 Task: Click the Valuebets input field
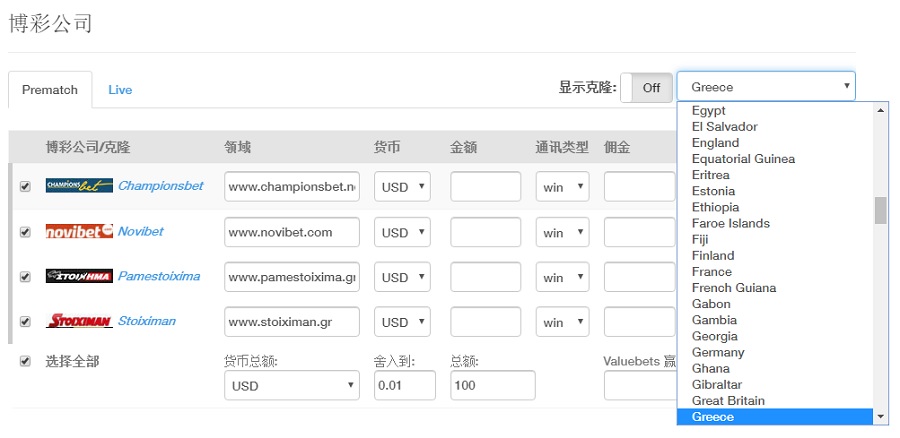coord(640,385)
